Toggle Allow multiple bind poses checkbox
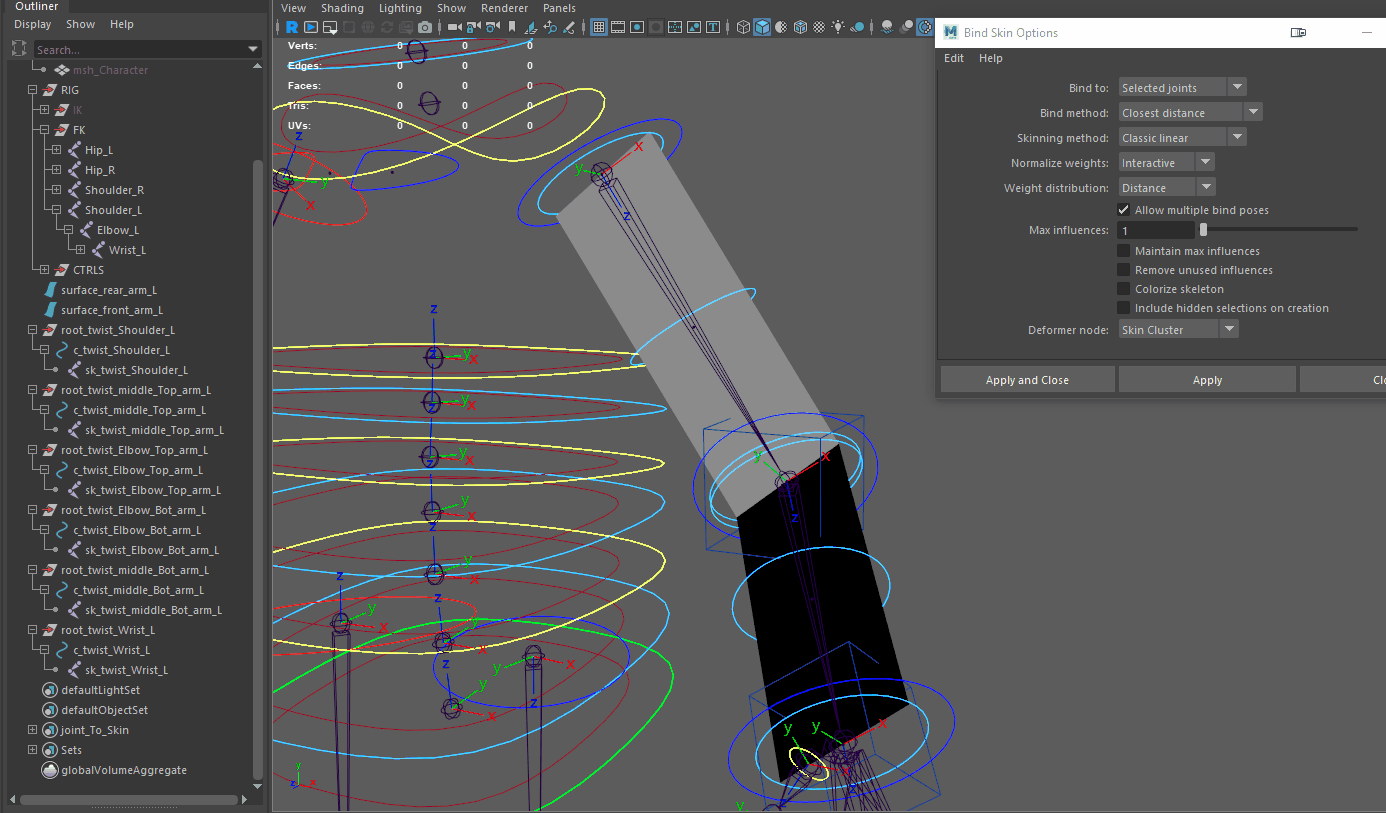Viewport: 1386px width, 813px height. 1123,210
